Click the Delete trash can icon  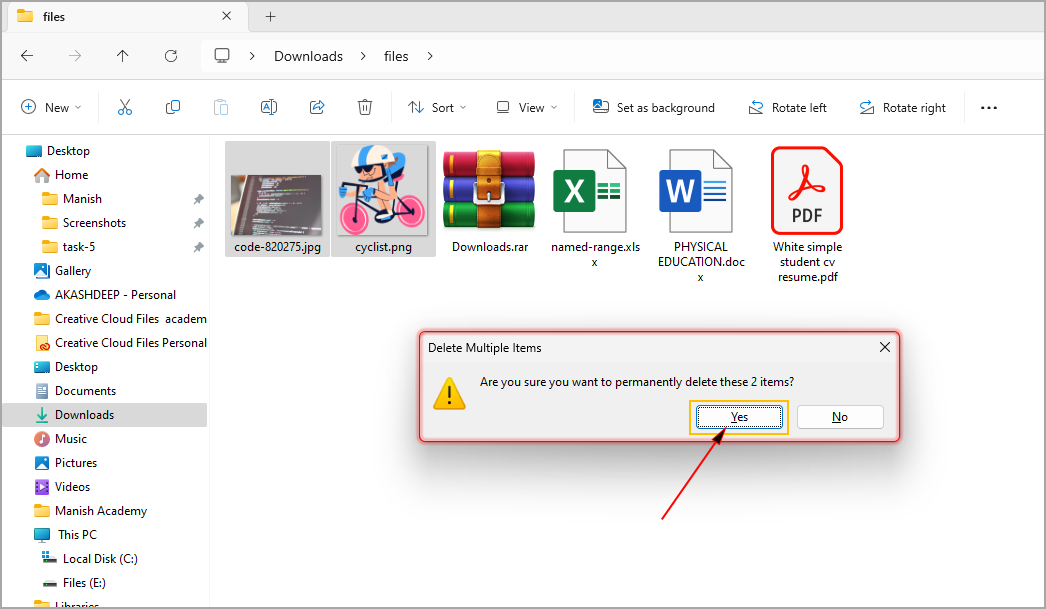pyautogui.click(x=365, y=108)
